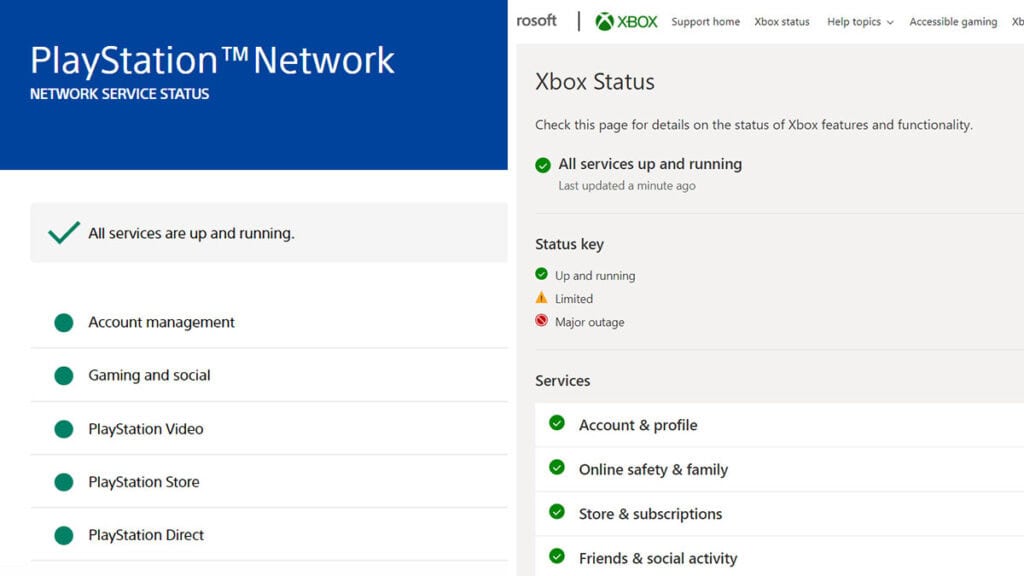Open the Help topics dropdown
The image size is (1024, 576).
858,21
